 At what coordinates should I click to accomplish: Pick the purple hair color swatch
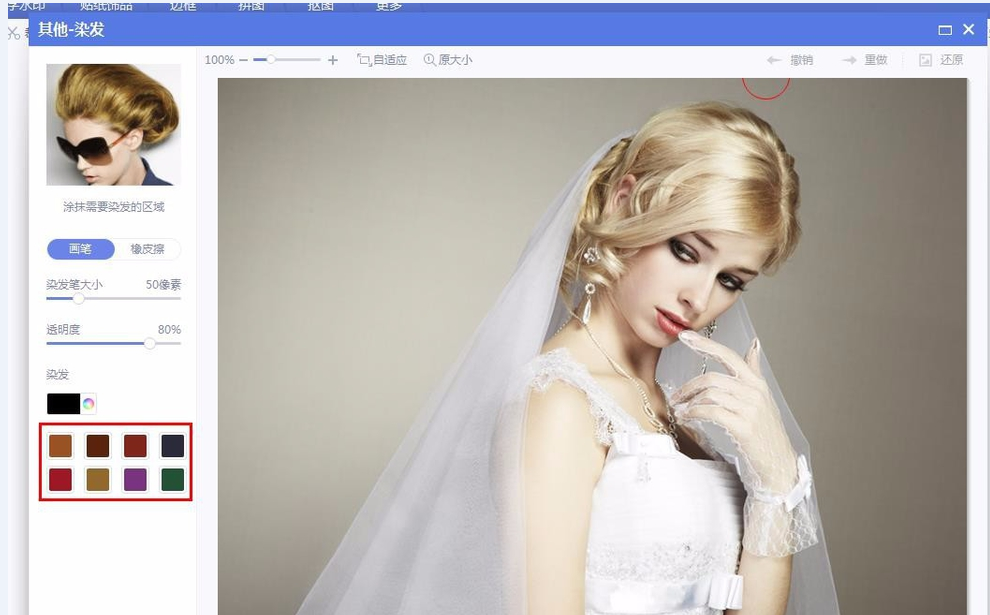[x=135, y=479]
